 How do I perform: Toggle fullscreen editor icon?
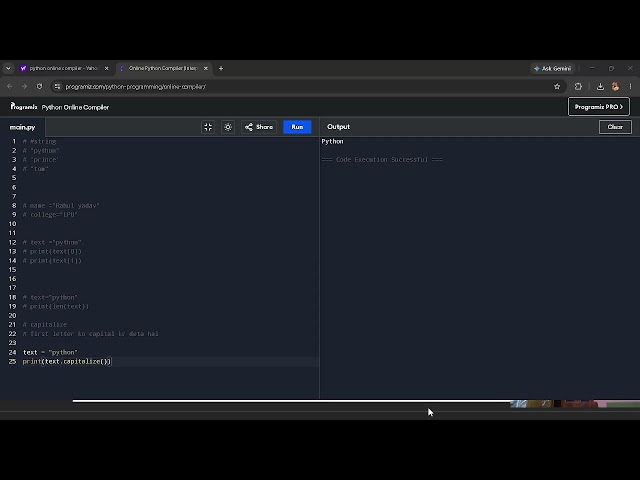(208, 127)
